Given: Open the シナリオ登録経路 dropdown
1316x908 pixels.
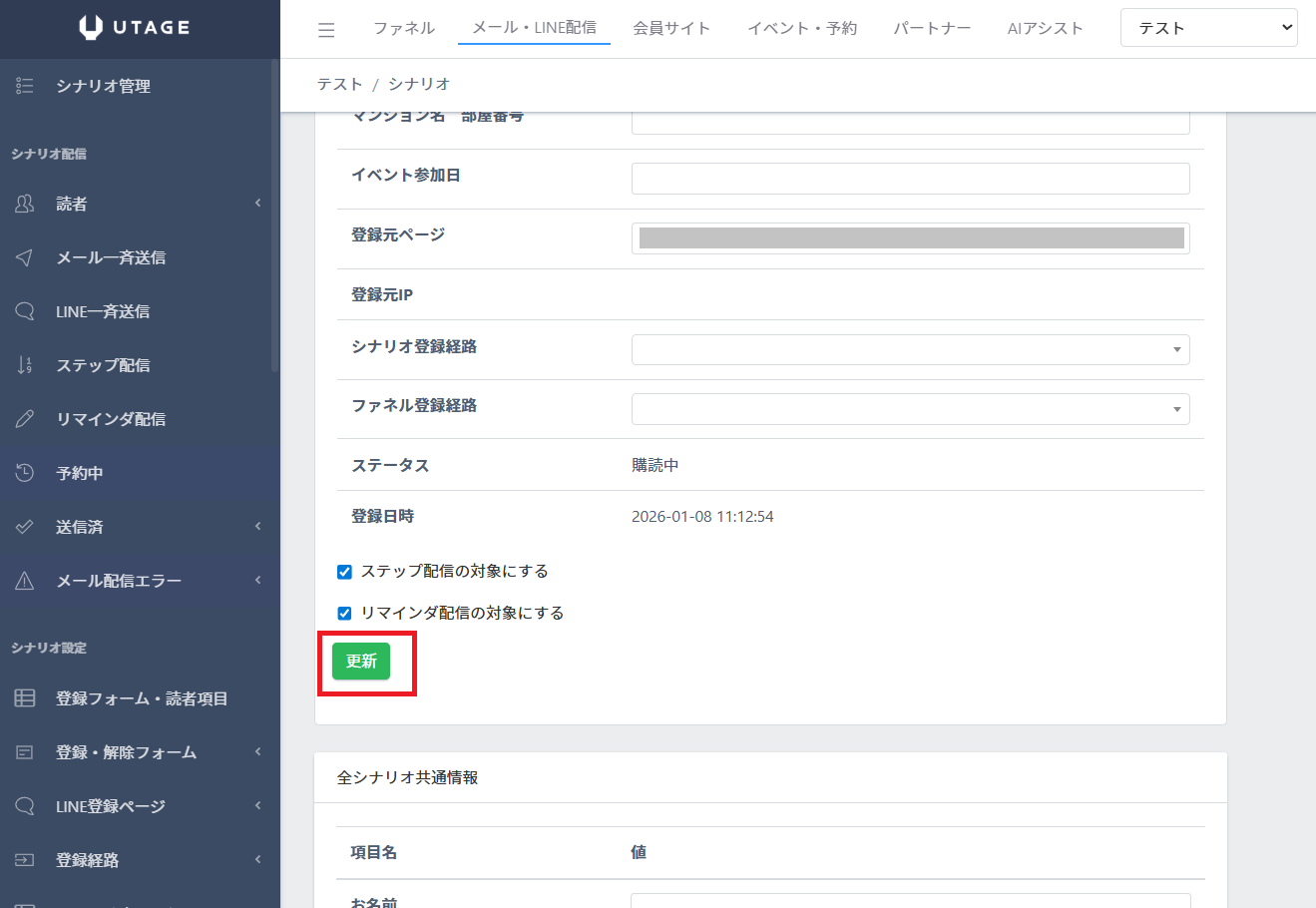Looking at the screenshot, I should click(x=910, y=349).
